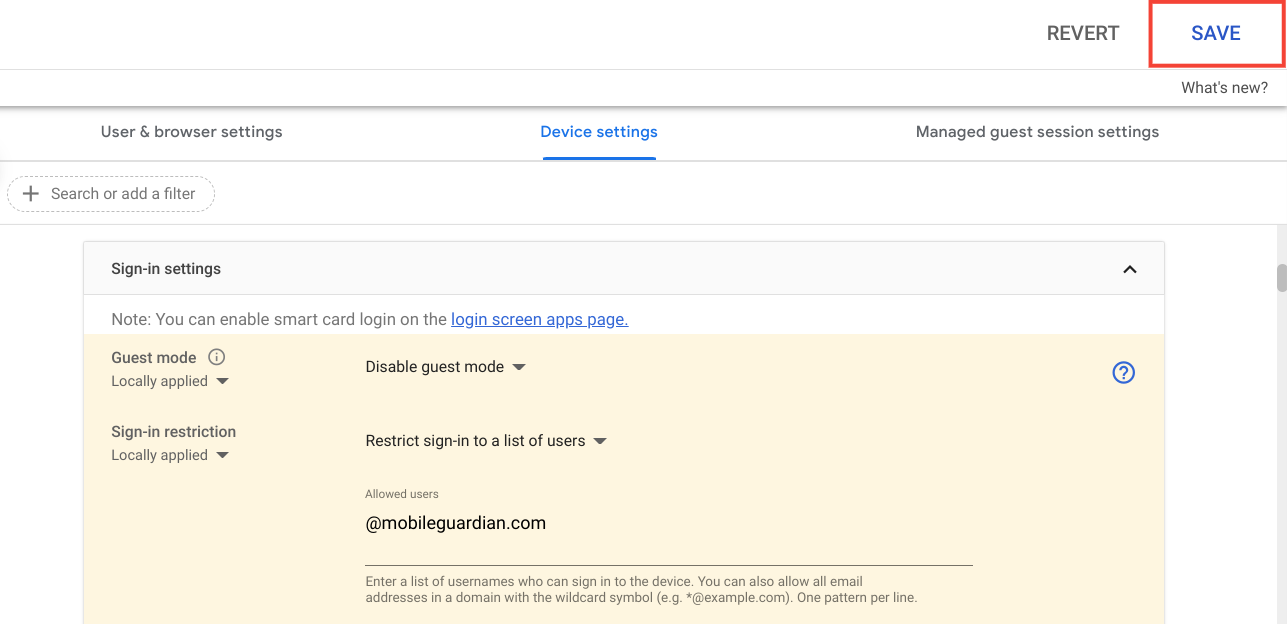Click the Search or add a filter field
The height and width of the screenshot is (624, 1287).
click(111, 194)
